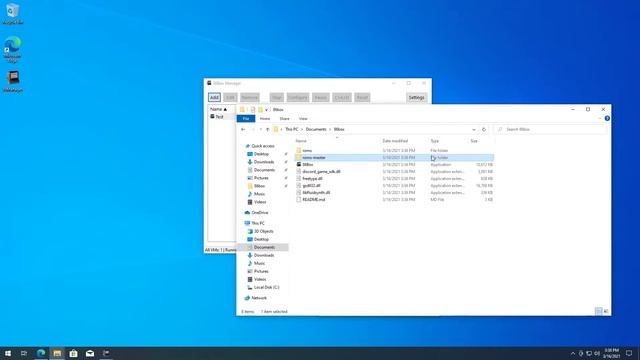Image resolution: width=640 pixels, height=360 pixels.
Task: Open Microsoft Store from taskbar
Action: [x=73, y=353]
